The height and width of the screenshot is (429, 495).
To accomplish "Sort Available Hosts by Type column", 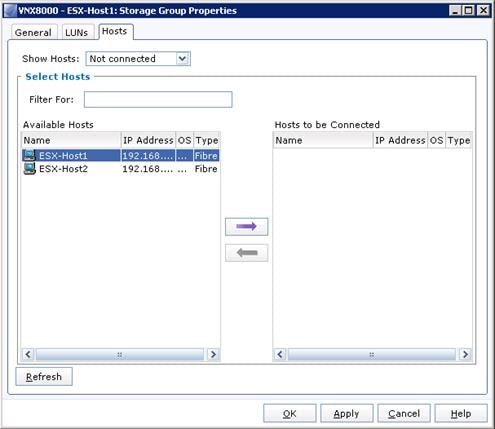I will pos(207,140).
